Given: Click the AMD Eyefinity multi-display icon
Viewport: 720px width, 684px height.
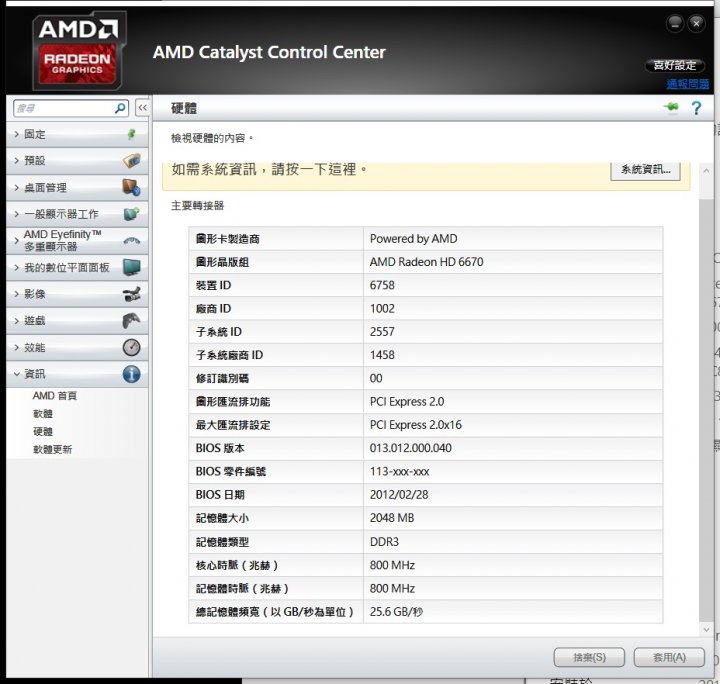Looking at the screenshot, I should (x=132, y=240).
